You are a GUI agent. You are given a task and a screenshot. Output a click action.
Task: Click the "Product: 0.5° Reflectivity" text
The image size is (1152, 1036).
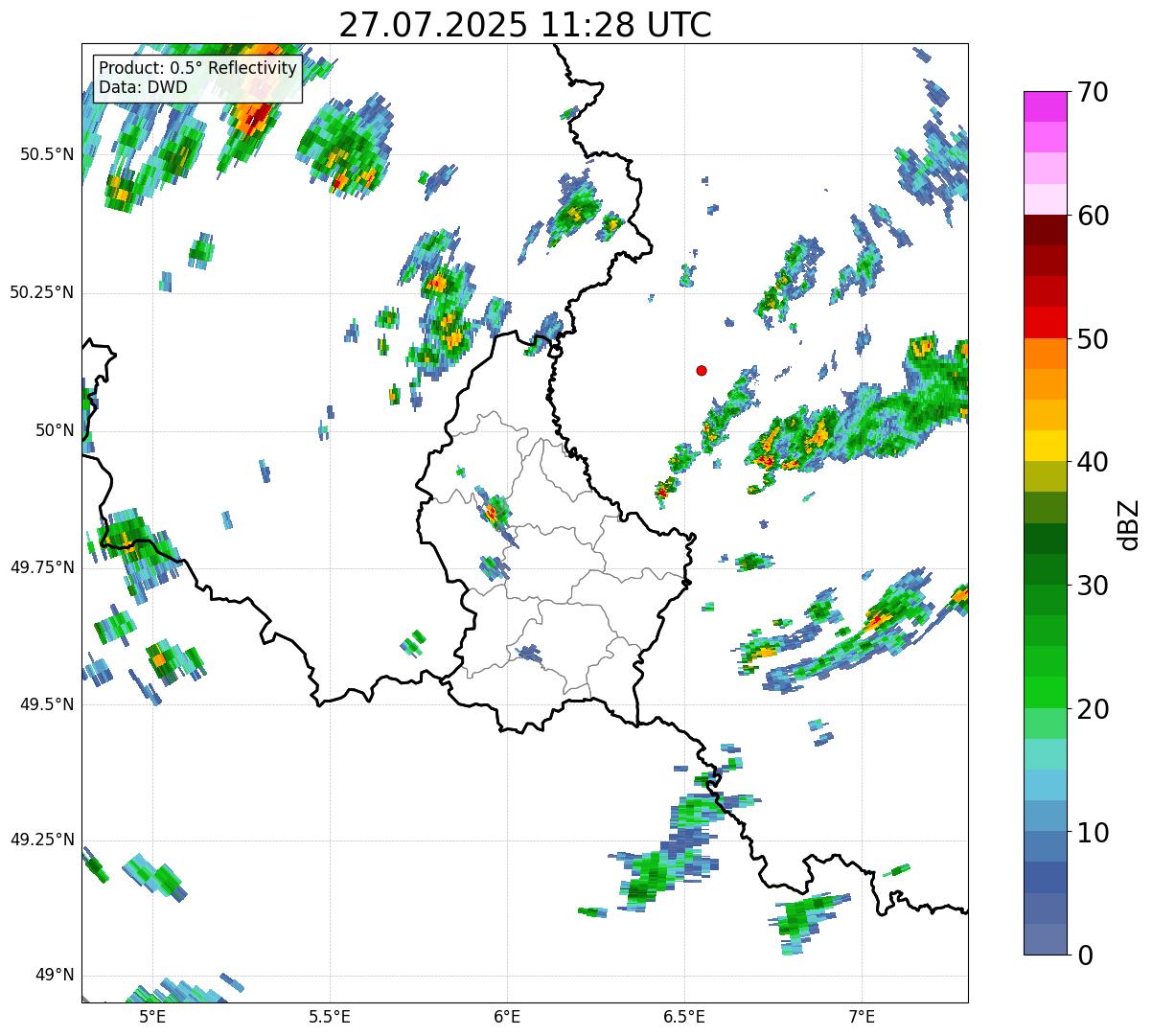pyautogui.click(x=198, y=69)
